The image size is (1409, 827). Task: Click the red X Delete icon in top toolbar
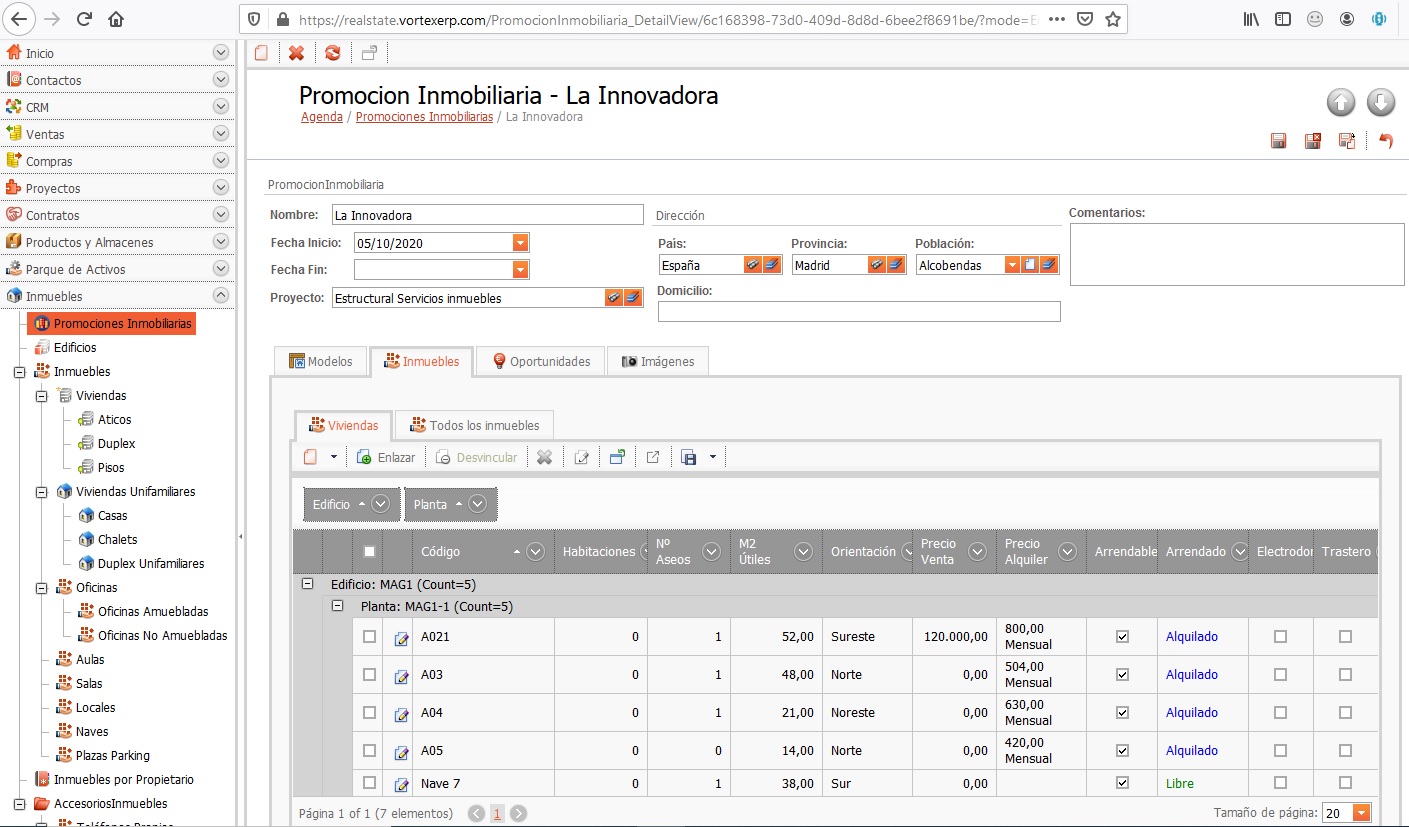pyautogui.click(x=296, y=53)
